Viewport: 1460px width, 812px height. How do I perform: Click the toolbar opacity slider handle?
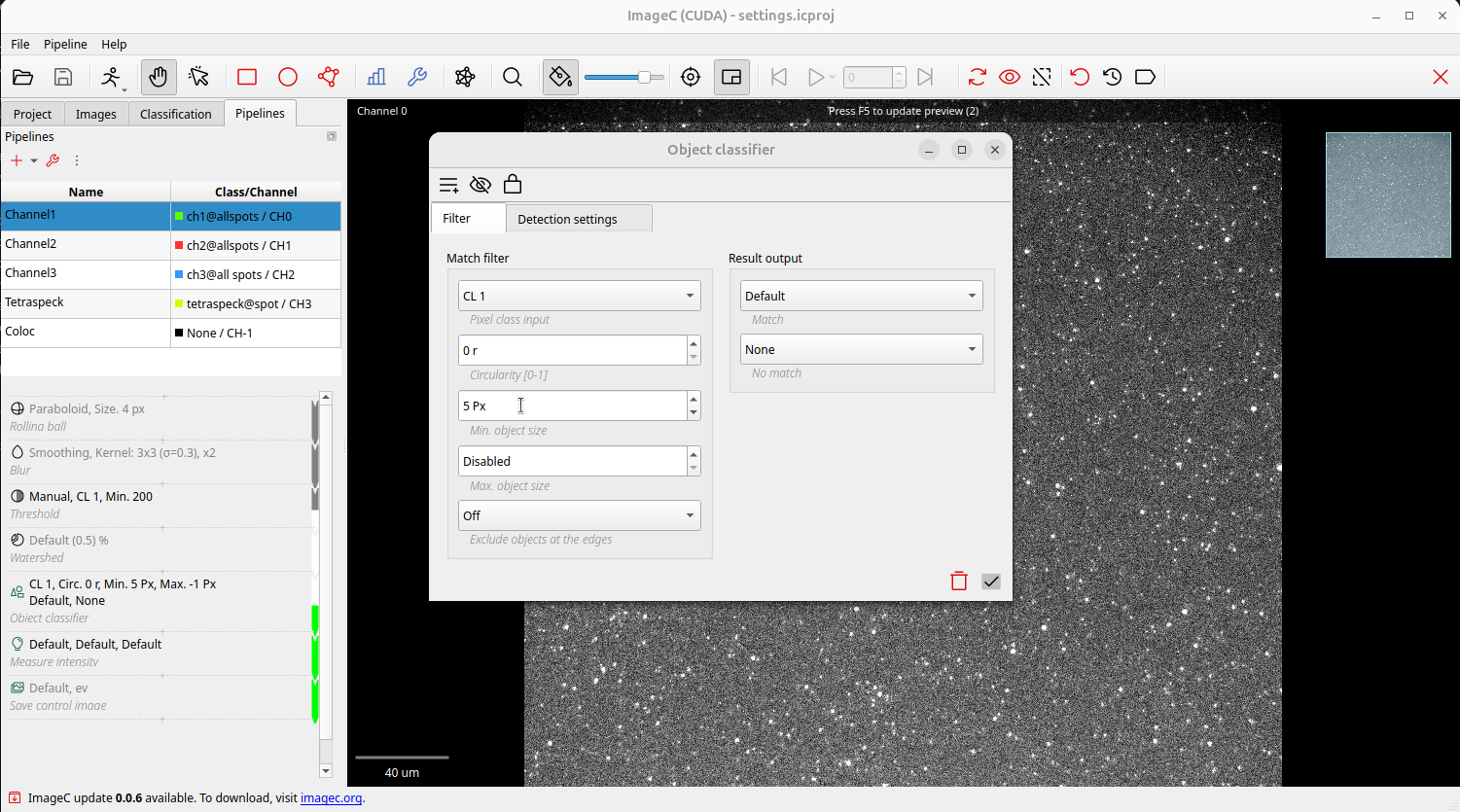pos(644,78)
